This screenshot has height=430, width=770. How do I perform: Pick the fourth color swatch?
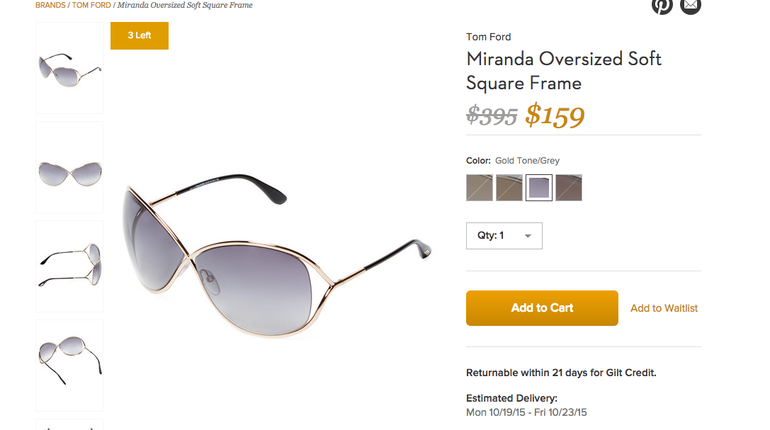(569, 187)
